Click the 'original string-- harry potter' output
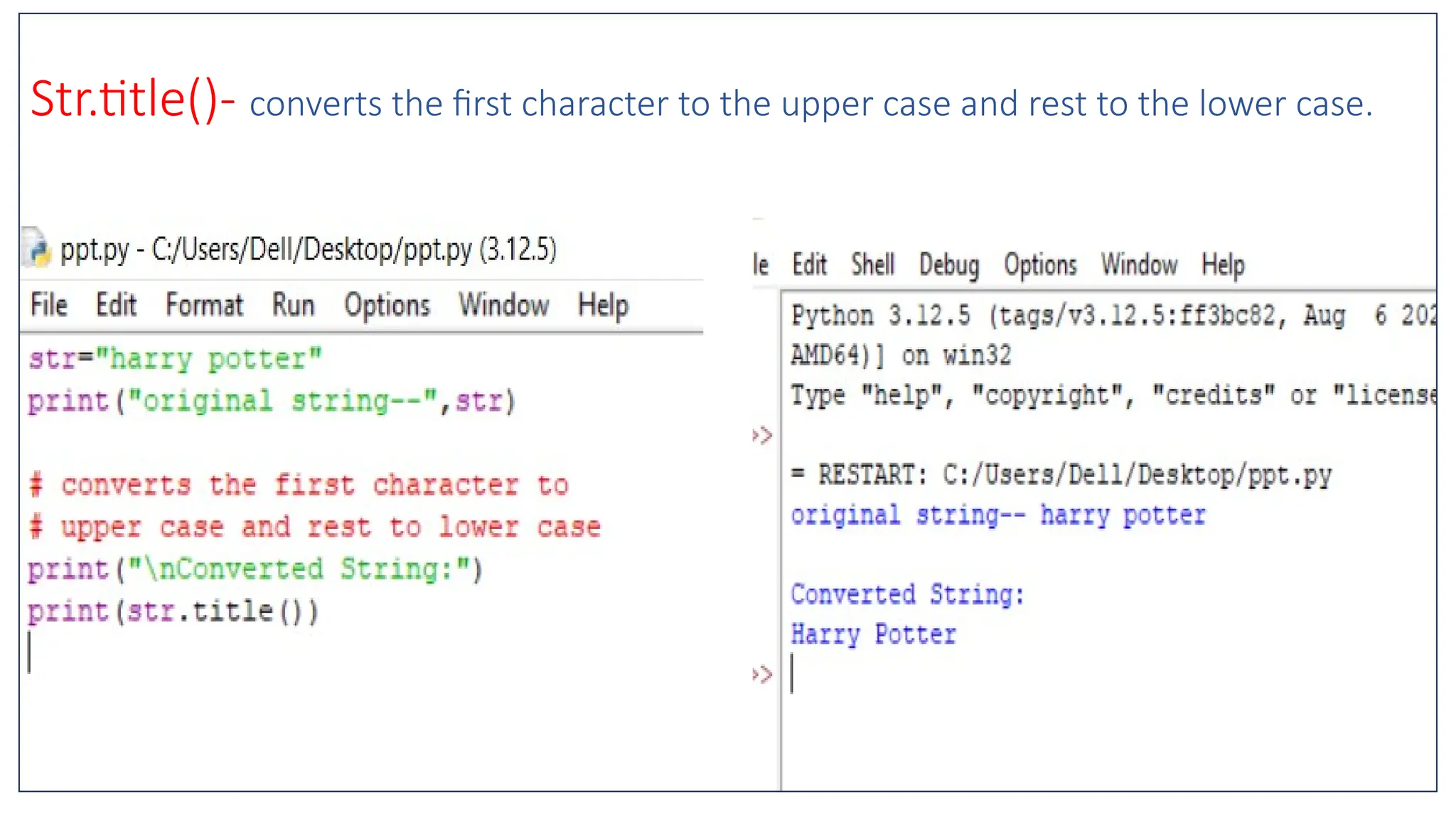1456x819 pixels. (998, 515)
